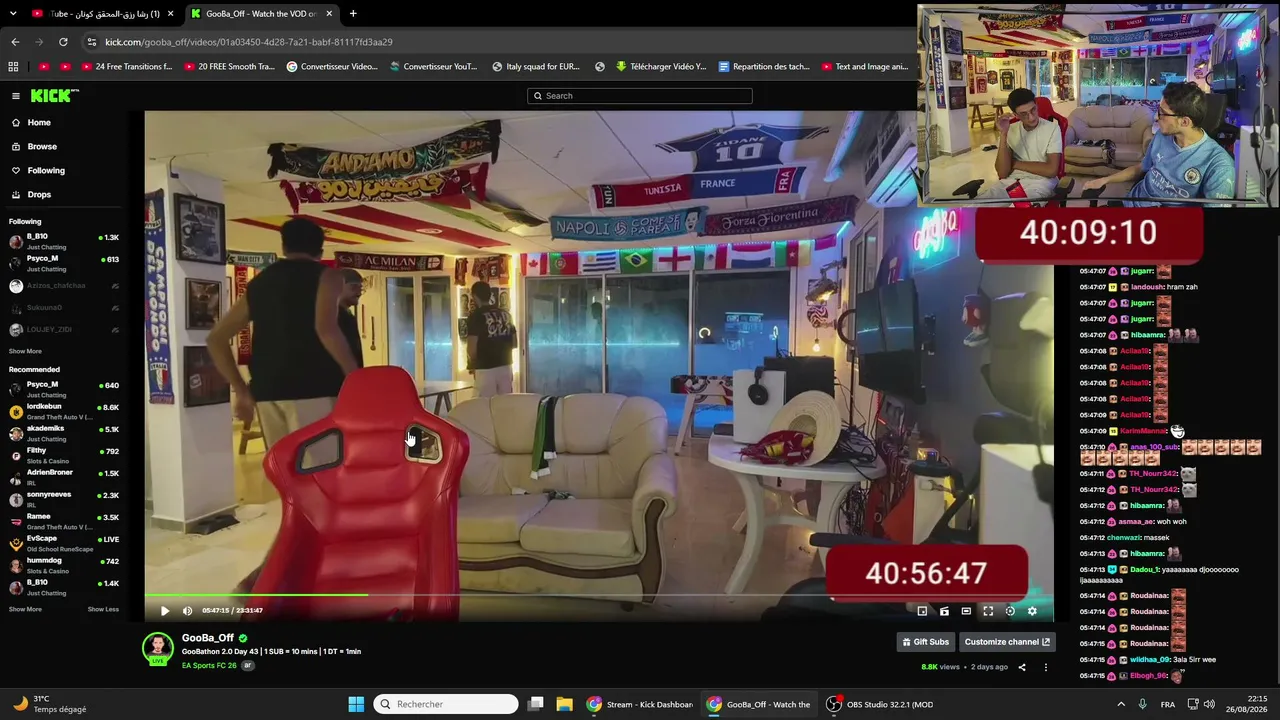The width and height of the screenshot is (1280, 720).
Task: Toggle mini player mode
Action: (922, 611)
